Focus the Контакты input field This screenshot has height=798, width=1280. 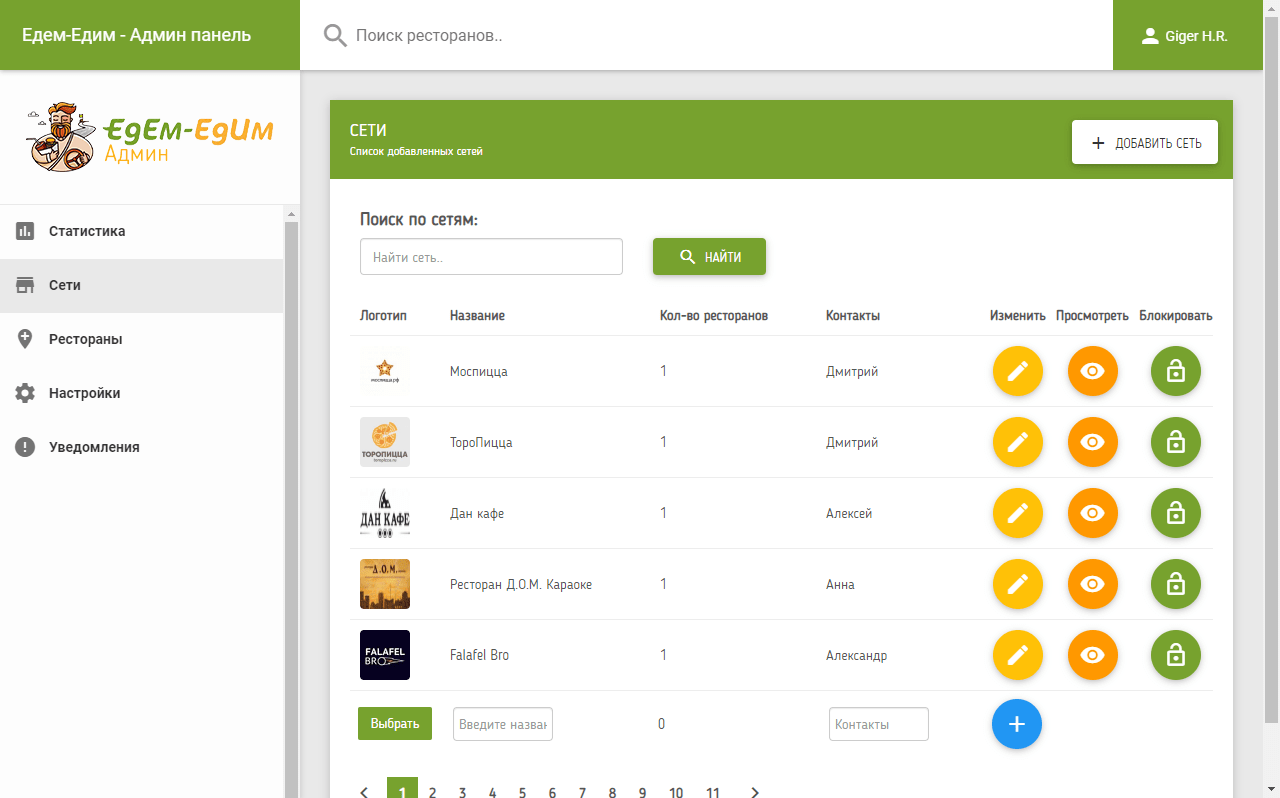point(879,724)
